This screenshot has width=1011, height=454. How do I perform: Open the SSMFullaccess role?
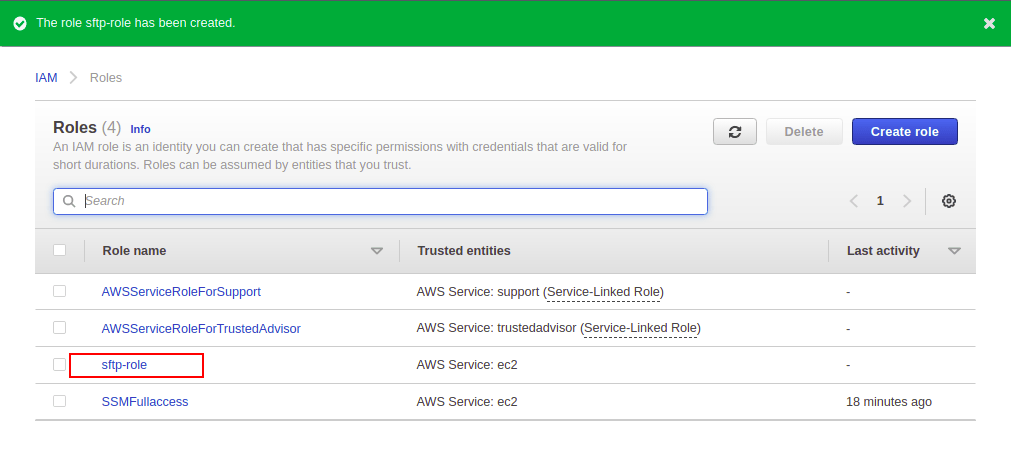[x=145, y=402]
